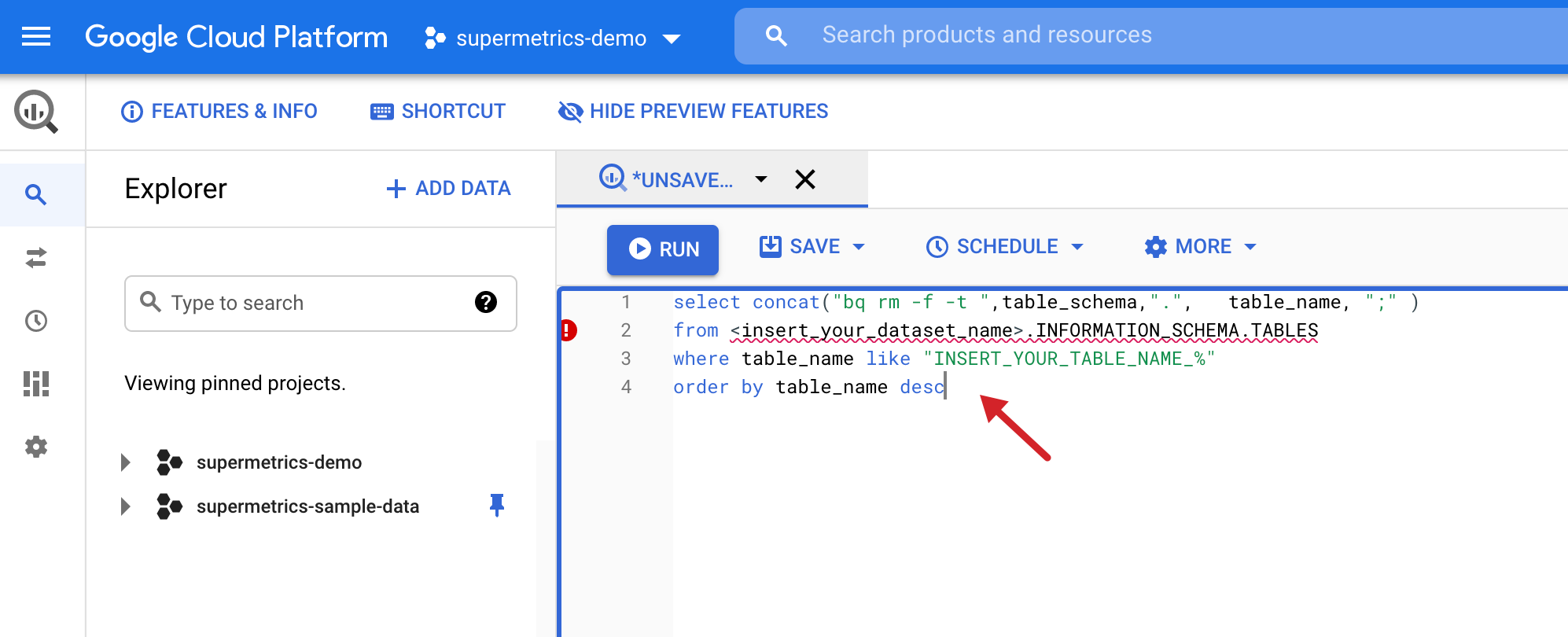Expand the supermetrics-sample-data project tree
1568x637 pixels.
pyautogui.click(x=125, y=506)
